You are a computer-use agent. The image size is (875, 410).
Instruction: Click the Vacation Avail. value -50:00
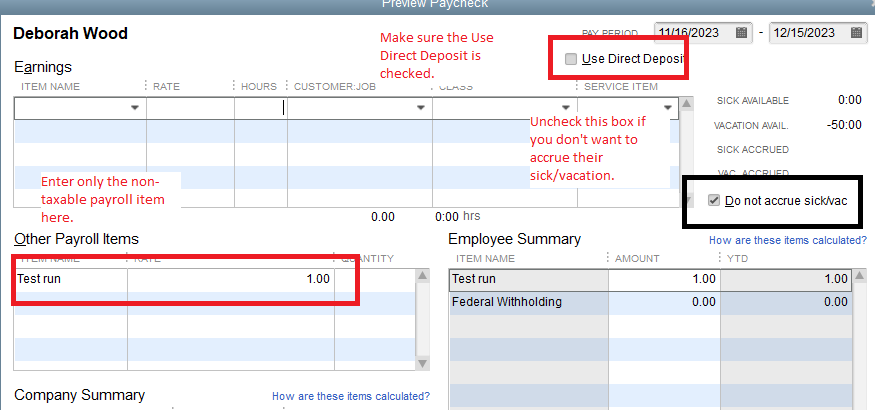pos(844,125)
